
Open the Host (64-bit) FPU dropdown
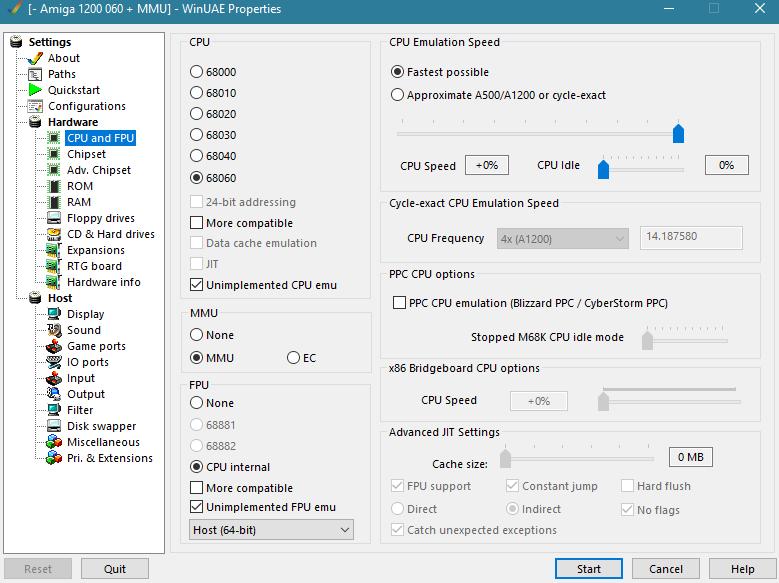click(271, 530)
